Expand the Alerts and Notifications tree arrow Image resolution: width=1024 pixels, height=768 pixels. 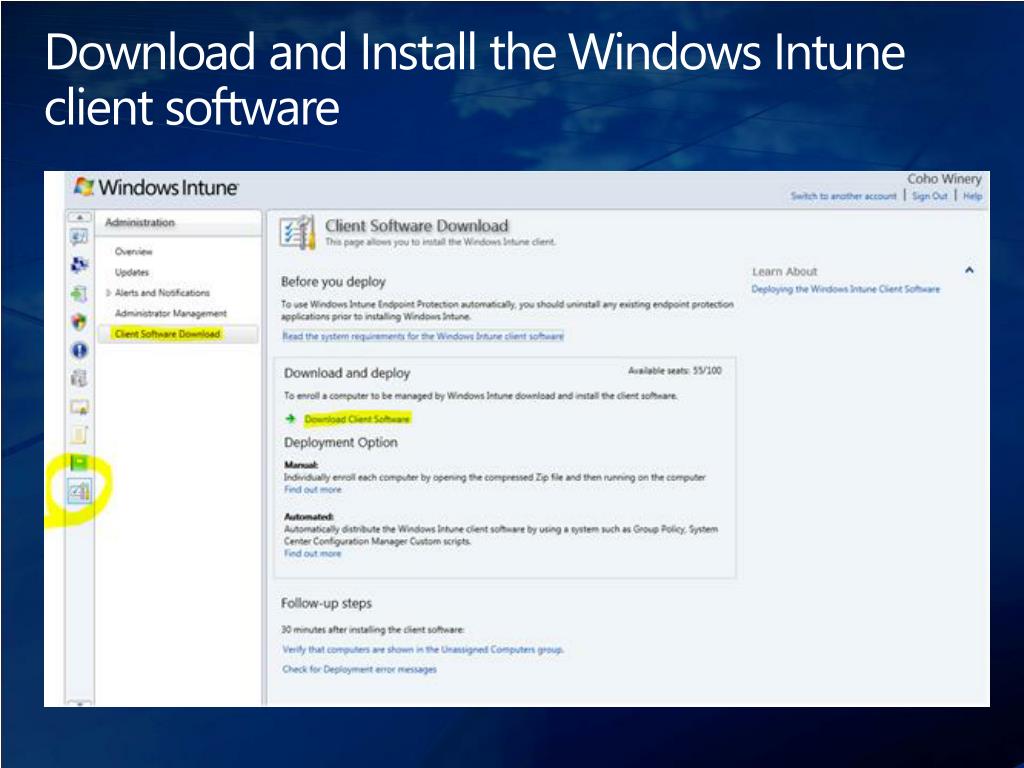point(108,293)
